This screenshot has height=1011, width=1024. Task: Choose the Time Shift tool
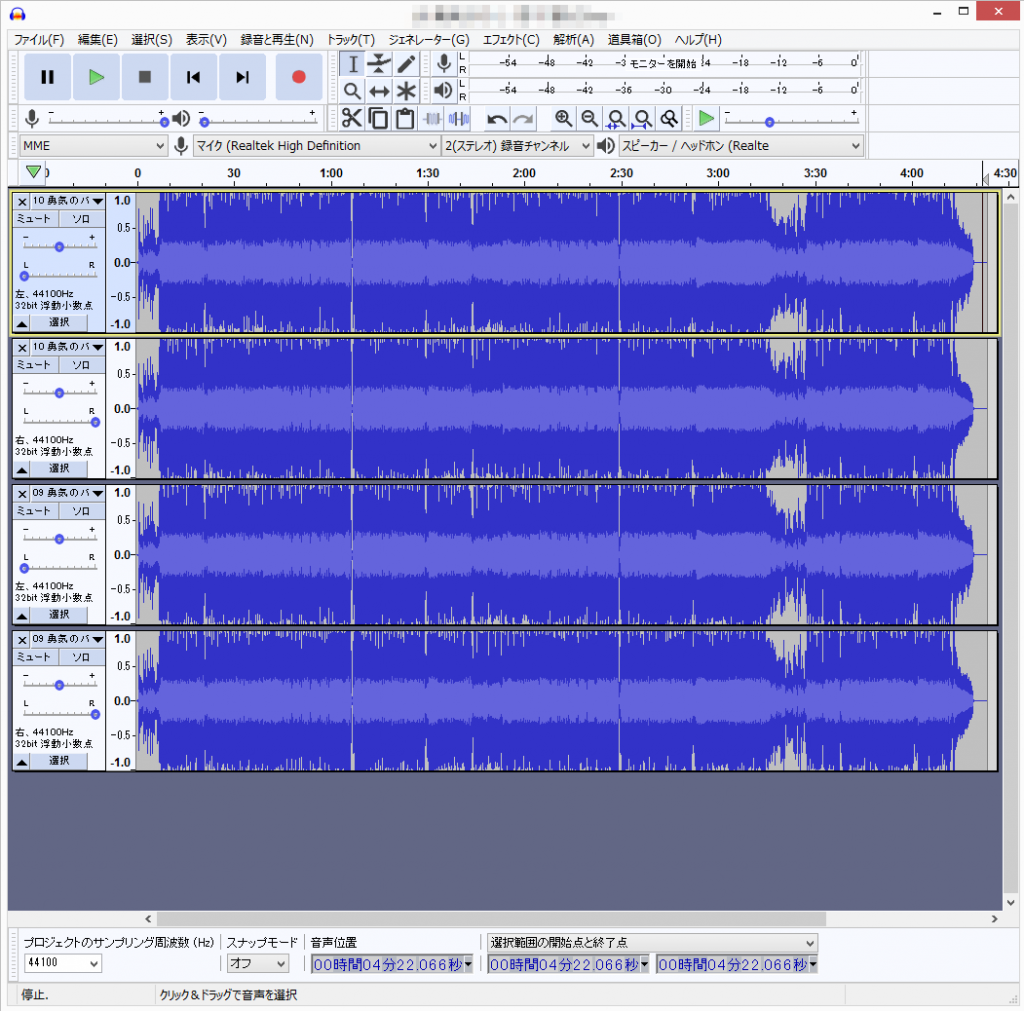click(x=379, y=91)
